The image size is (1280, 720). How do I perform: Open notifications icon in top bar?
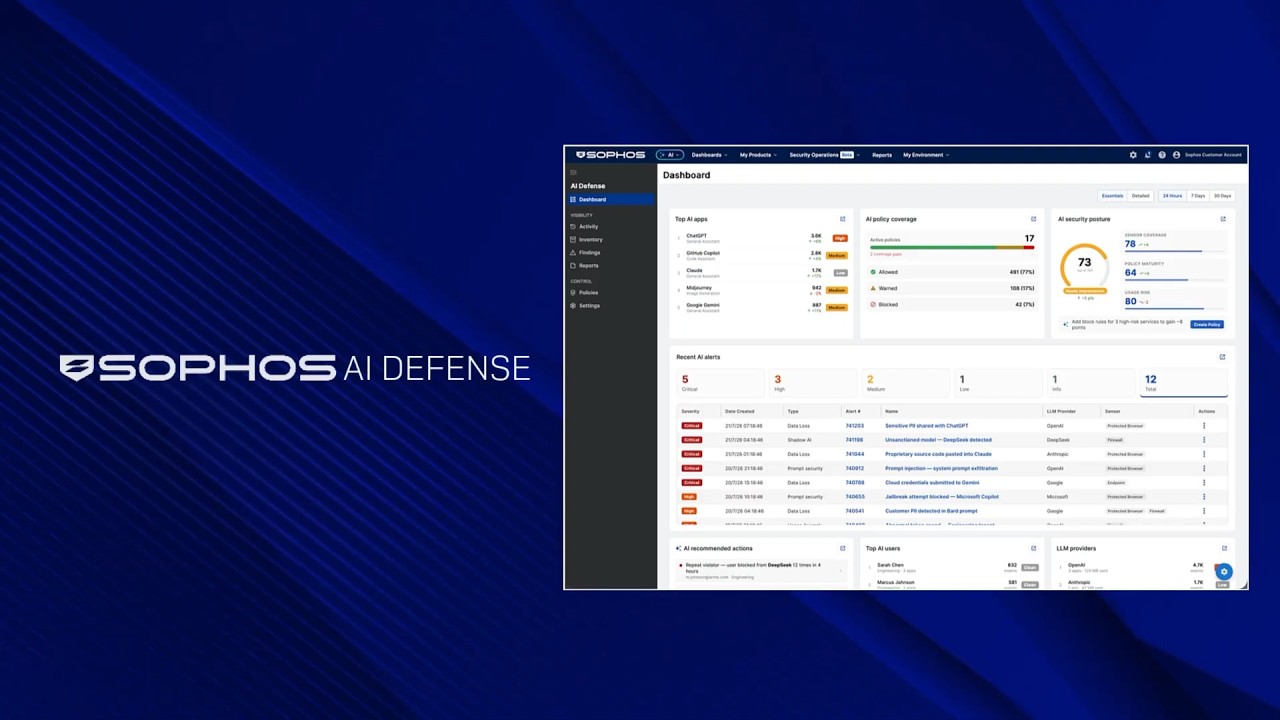pos(1147,155)
